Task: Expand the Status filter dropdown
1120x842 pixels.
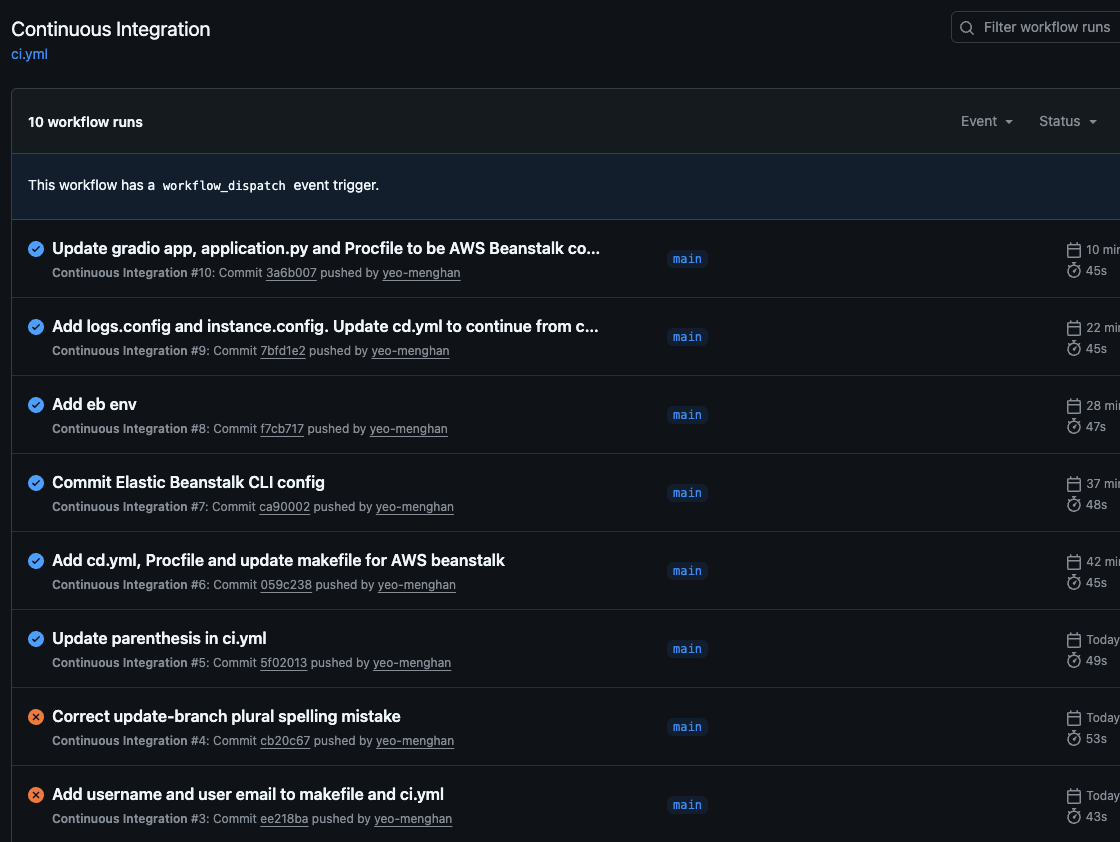Action: 1067,122
